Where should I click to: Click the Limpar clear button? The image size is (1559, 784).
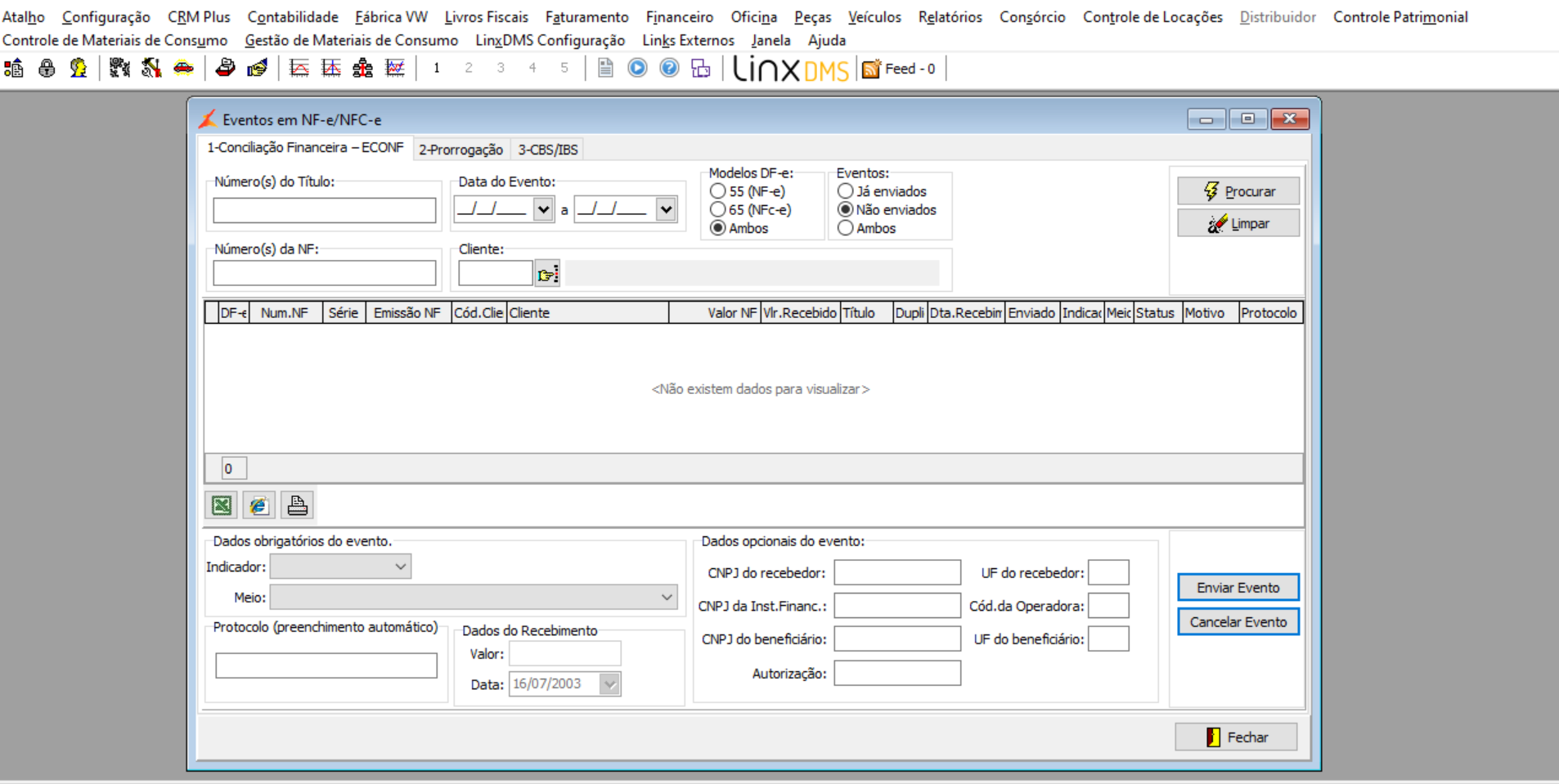click(x=1238, y=223)
